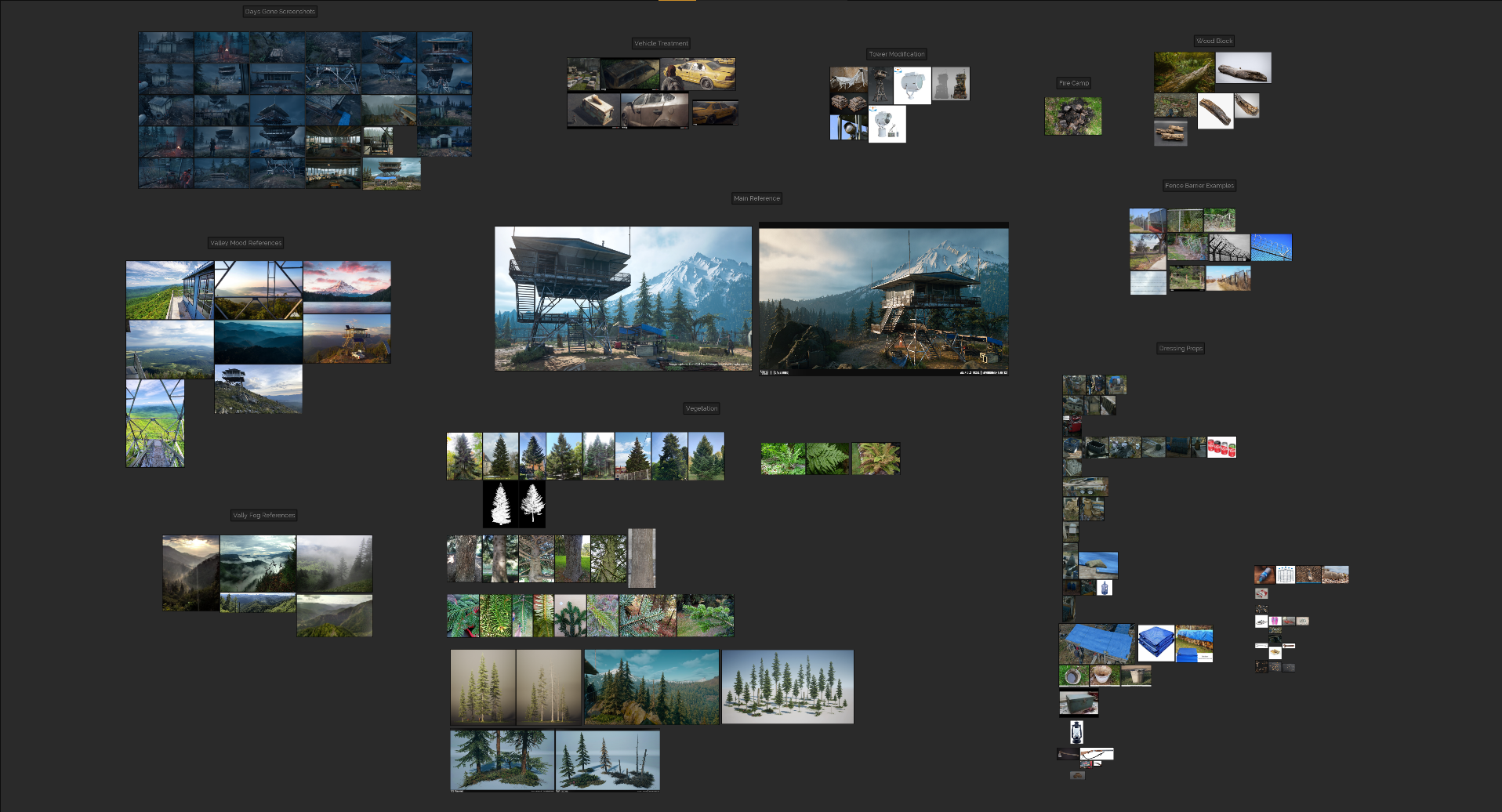This screenshot has height=812, width=1502.
Task: Select the "Fire Camp" label
Action: click(x=1074, y=83)
